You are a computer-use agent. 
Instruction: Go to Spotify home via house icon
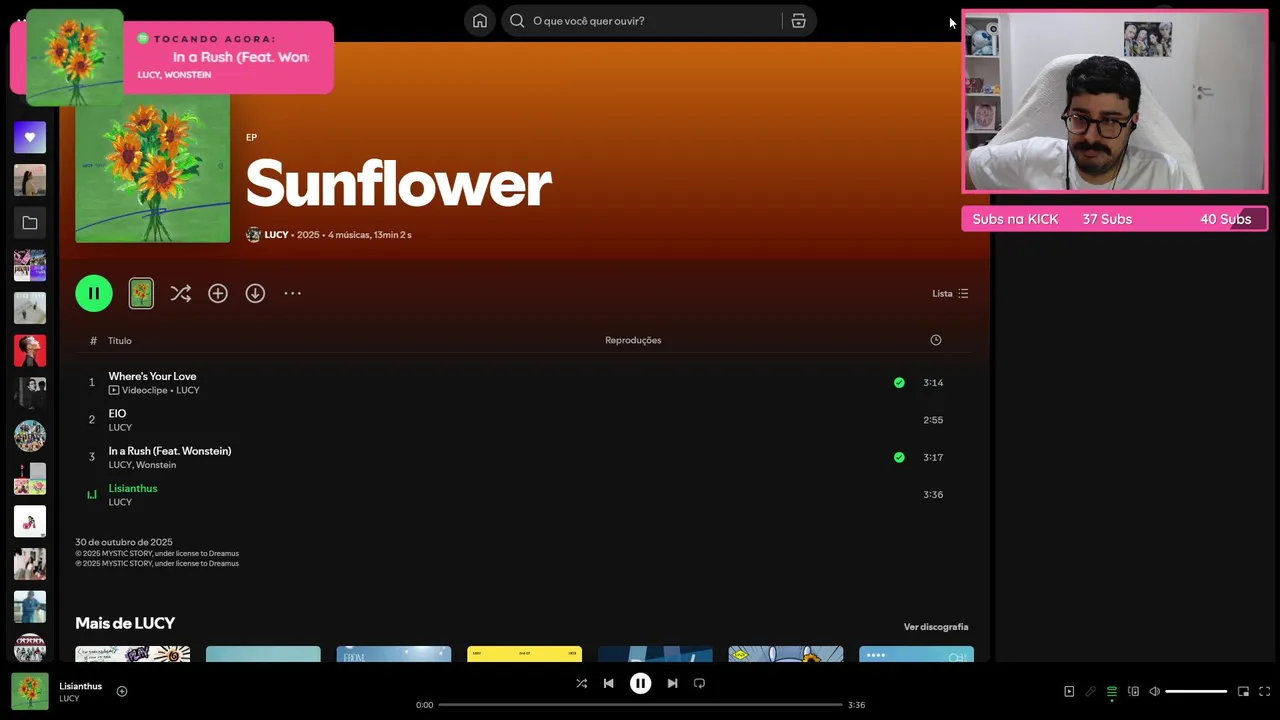tap(480, 21)
